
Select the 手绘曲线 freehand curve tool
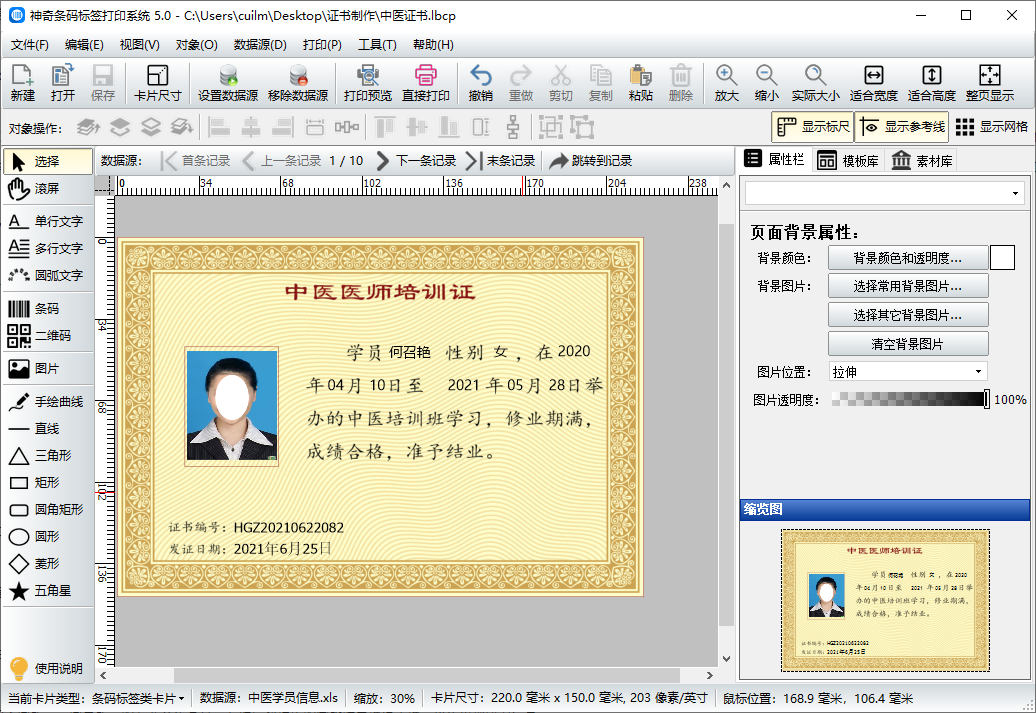coord(47,402)
